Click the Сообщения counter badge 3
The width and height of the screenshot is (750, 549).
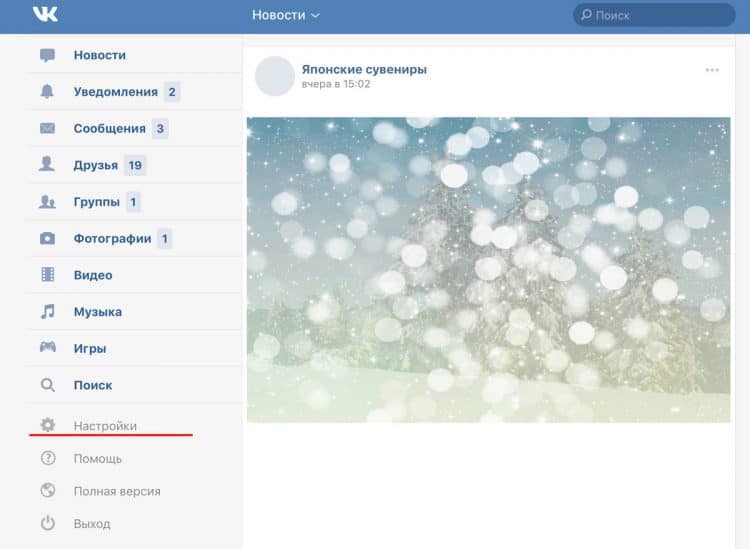pos(160,129)
